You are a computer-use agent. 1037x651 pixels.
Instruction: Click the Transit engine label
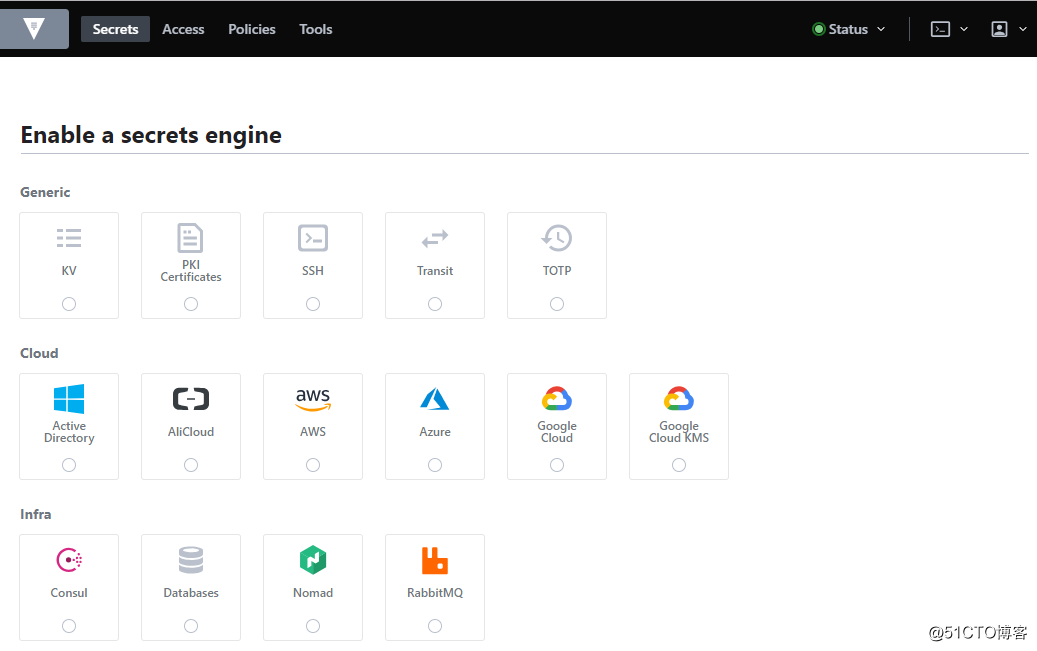[x=435, y=271]
